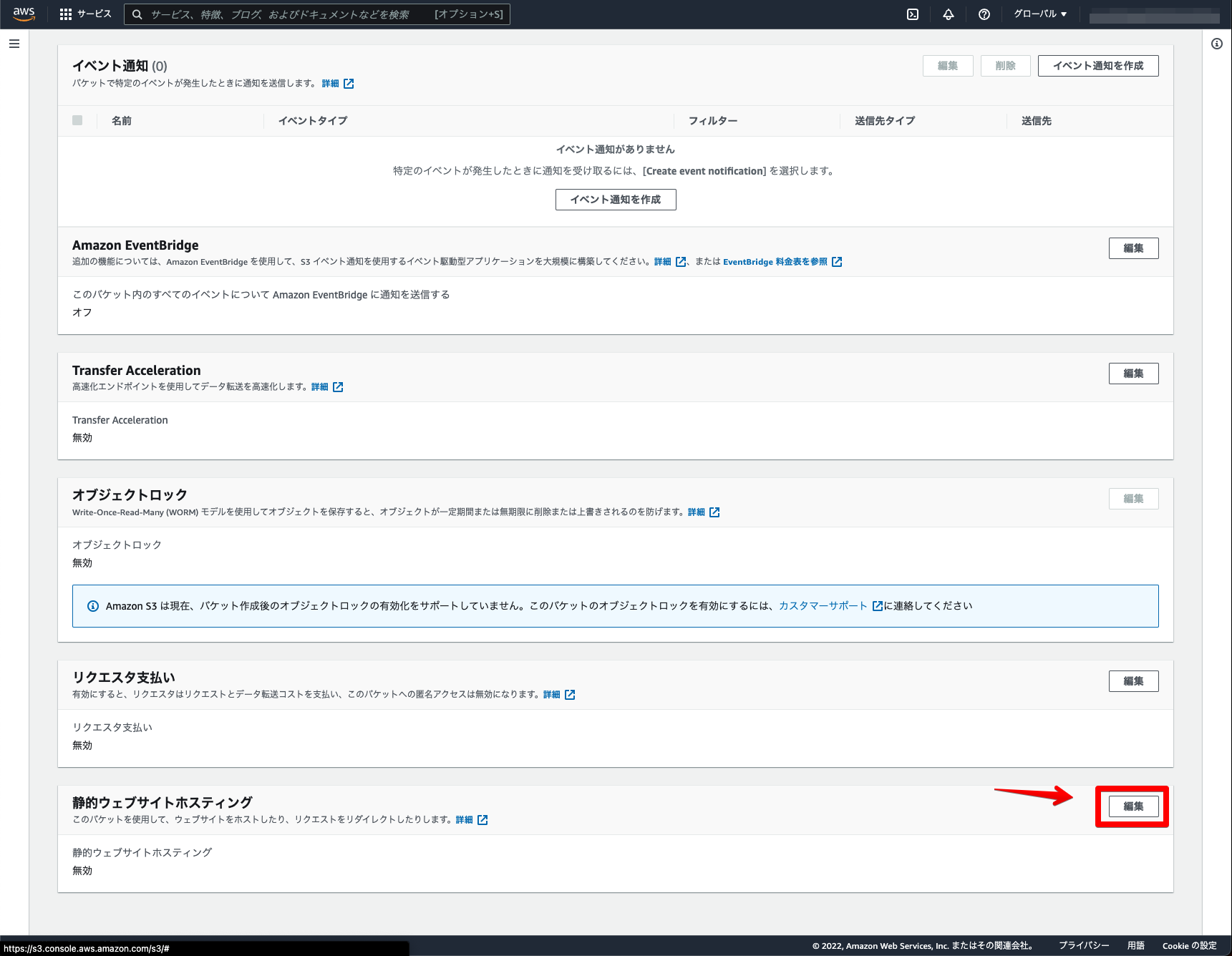Screen dimensions: 1232x956
Task: Open the left hamburger navigation menu
Action: (14, 44)
